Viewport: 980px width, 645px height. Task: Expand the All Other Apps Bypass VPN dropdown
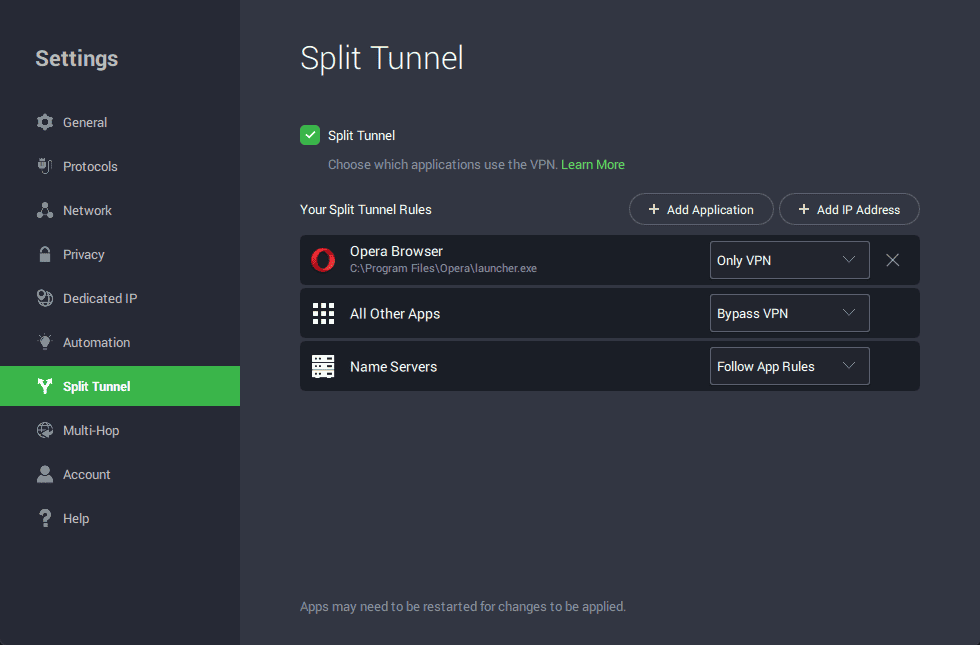point(789,313)
